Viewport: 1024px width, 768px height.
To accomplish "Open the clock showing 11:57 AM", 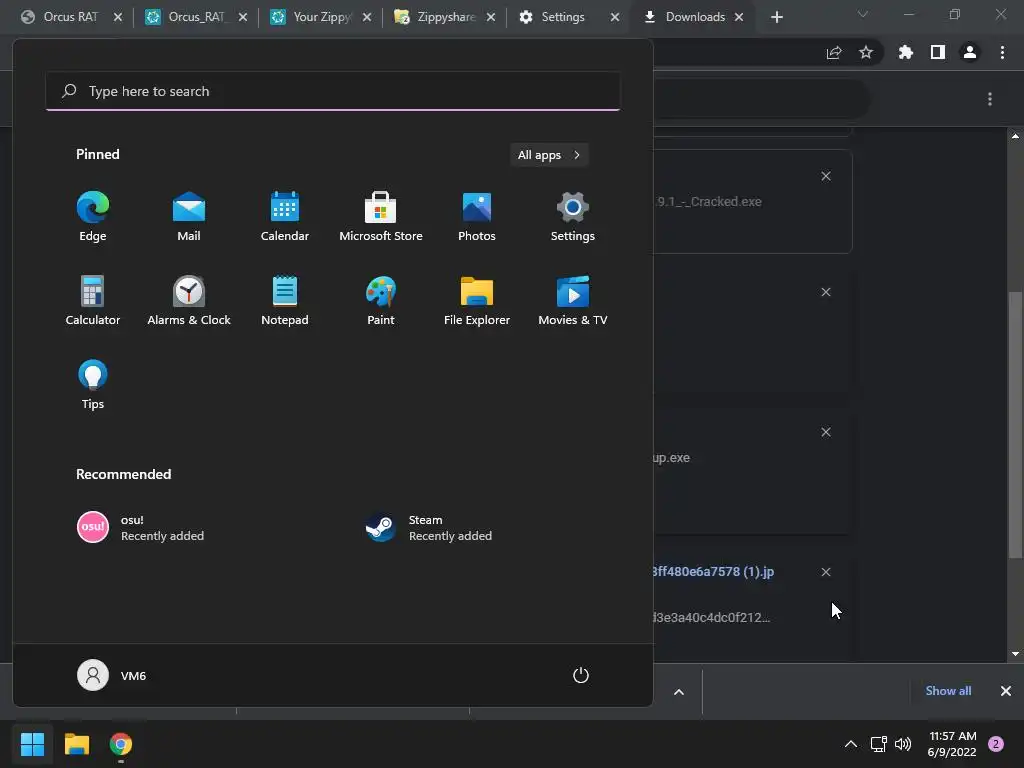I will click(x=952, y=744).
